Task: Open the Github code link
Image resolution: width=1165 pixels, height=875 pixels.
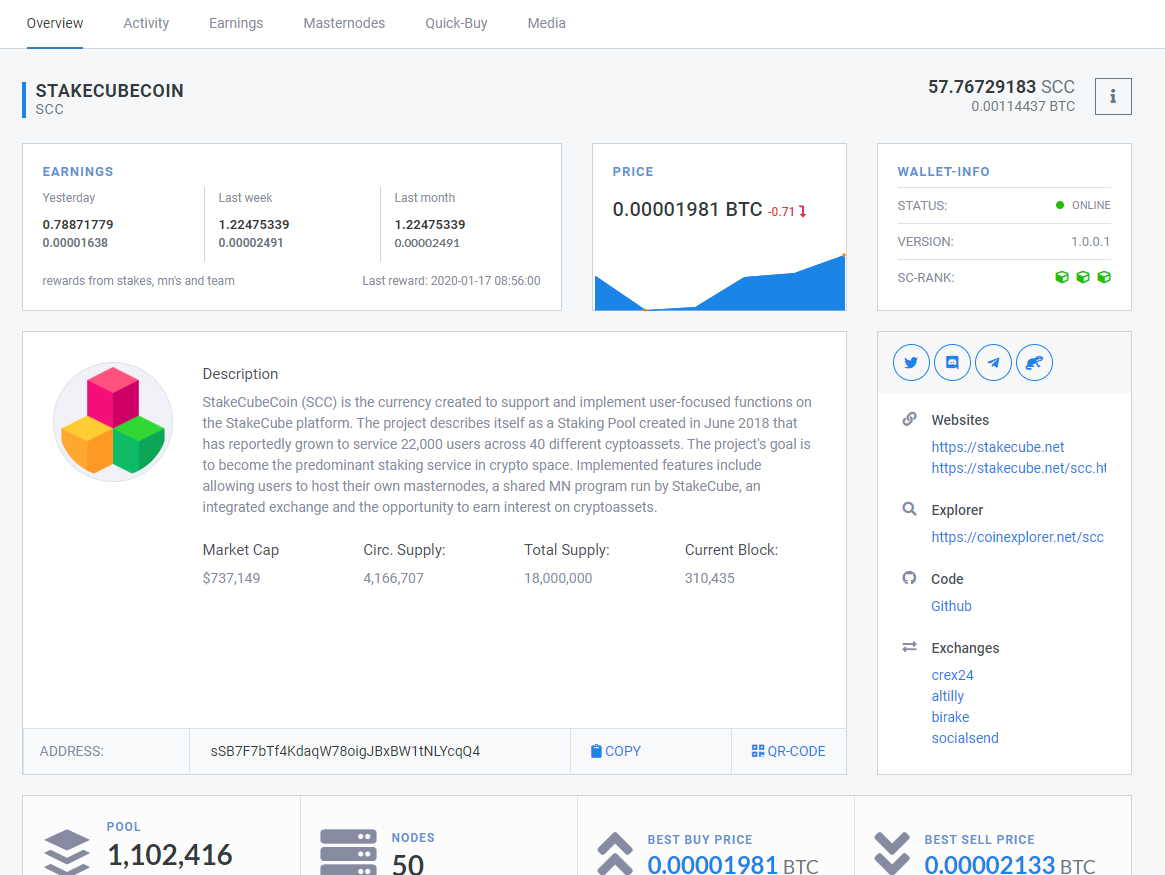Action: [952, 606]
